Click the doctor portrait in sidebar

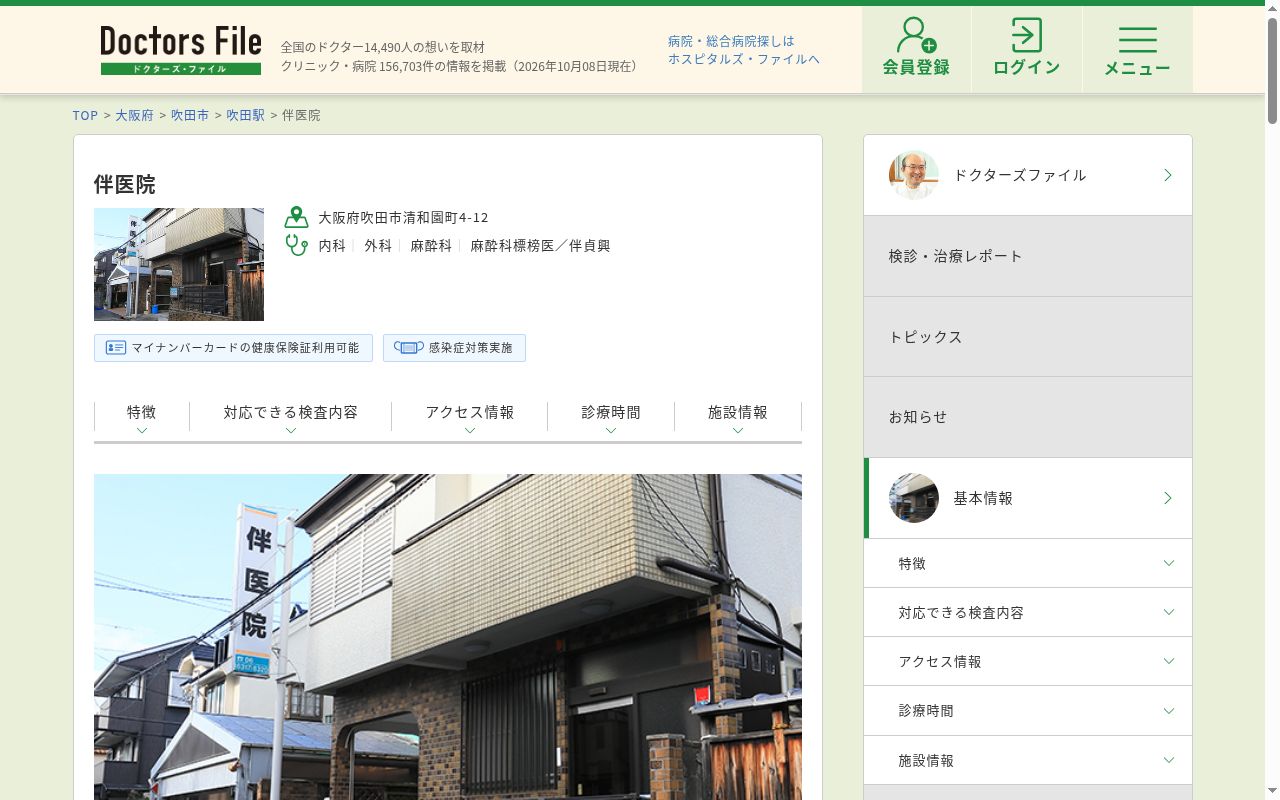[x=914, y=175]
